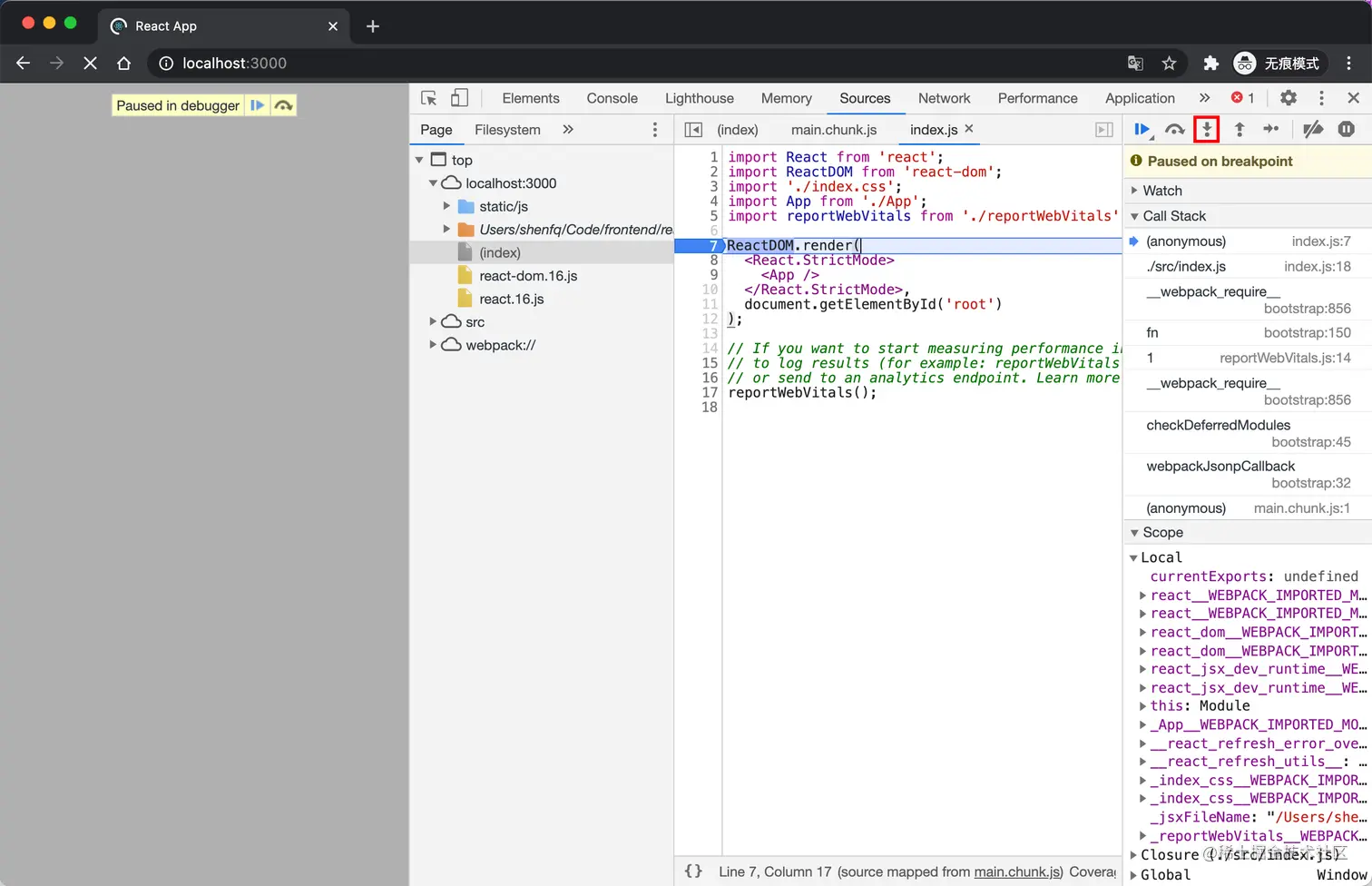This screenshot has width=1372, height=886.
Task: Select ./src/index.js call stack frame
Action: (x=1248, y=267)
